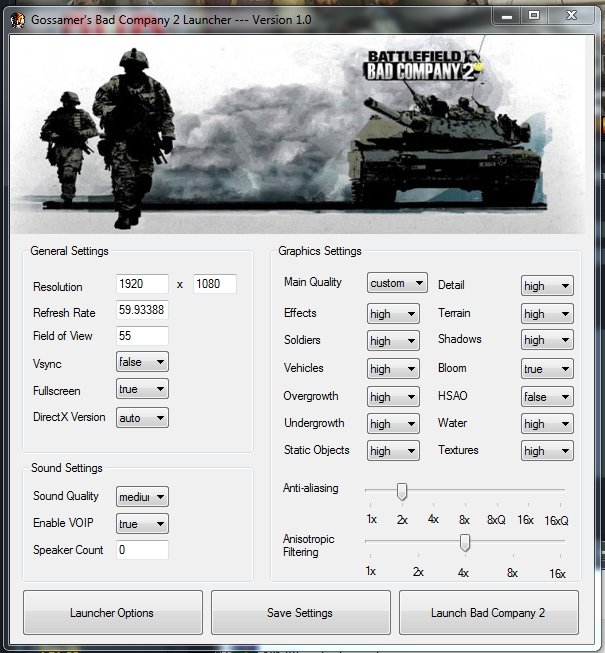Click the Anisotropic Filtering slider handle
The image size is (605, 653).
coord(465,543)
